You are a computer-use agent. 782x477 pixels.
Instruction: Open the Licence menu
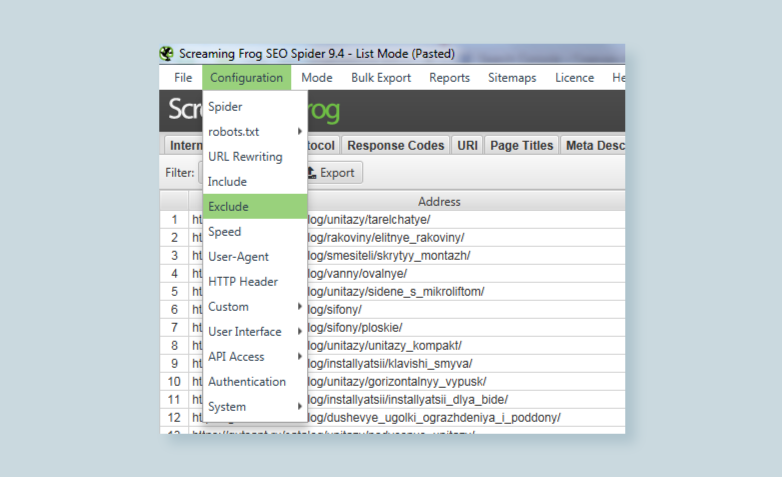click(x=575, y=78)
